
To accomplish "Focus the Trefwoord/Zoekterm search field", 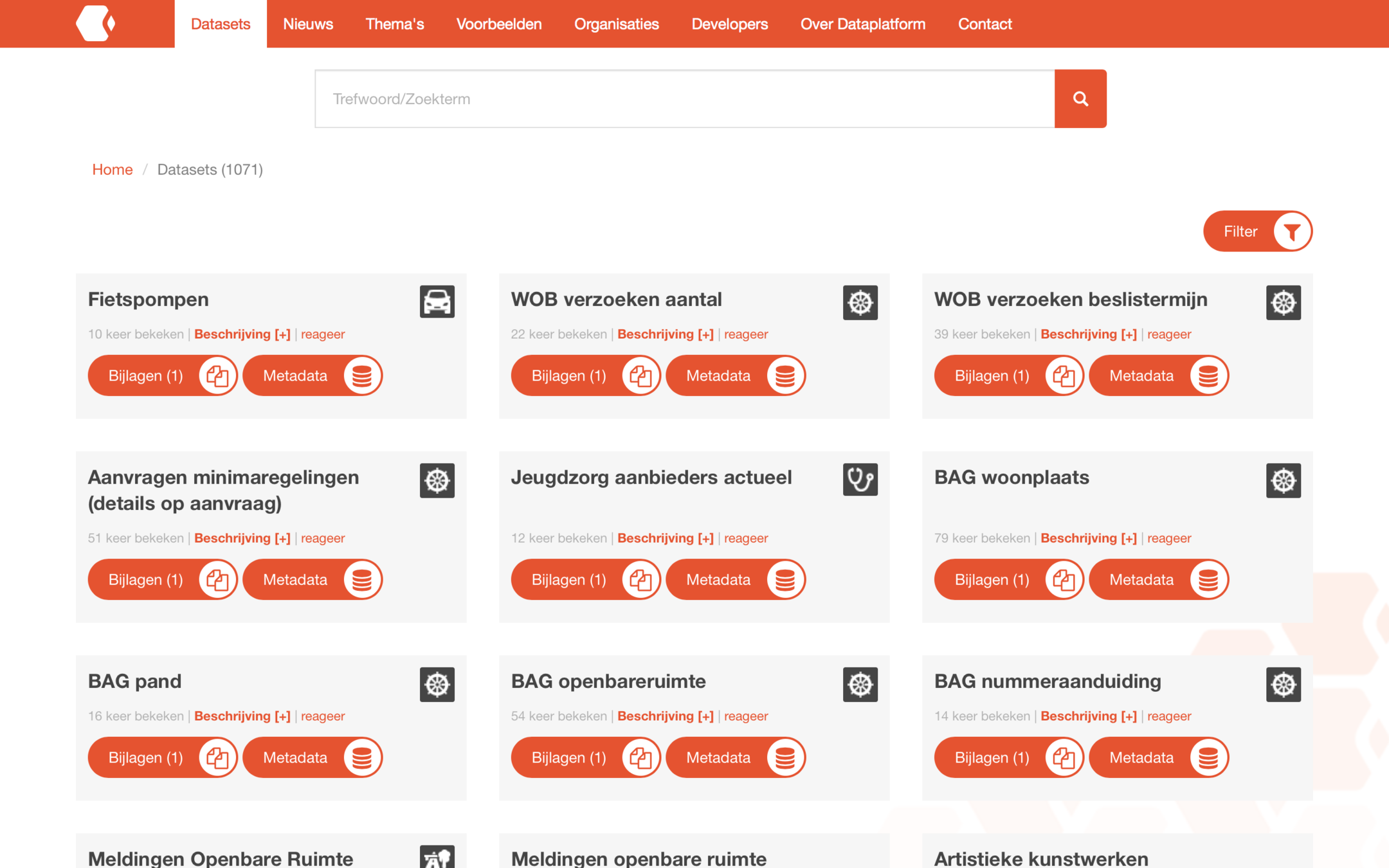I will (684, 99).
